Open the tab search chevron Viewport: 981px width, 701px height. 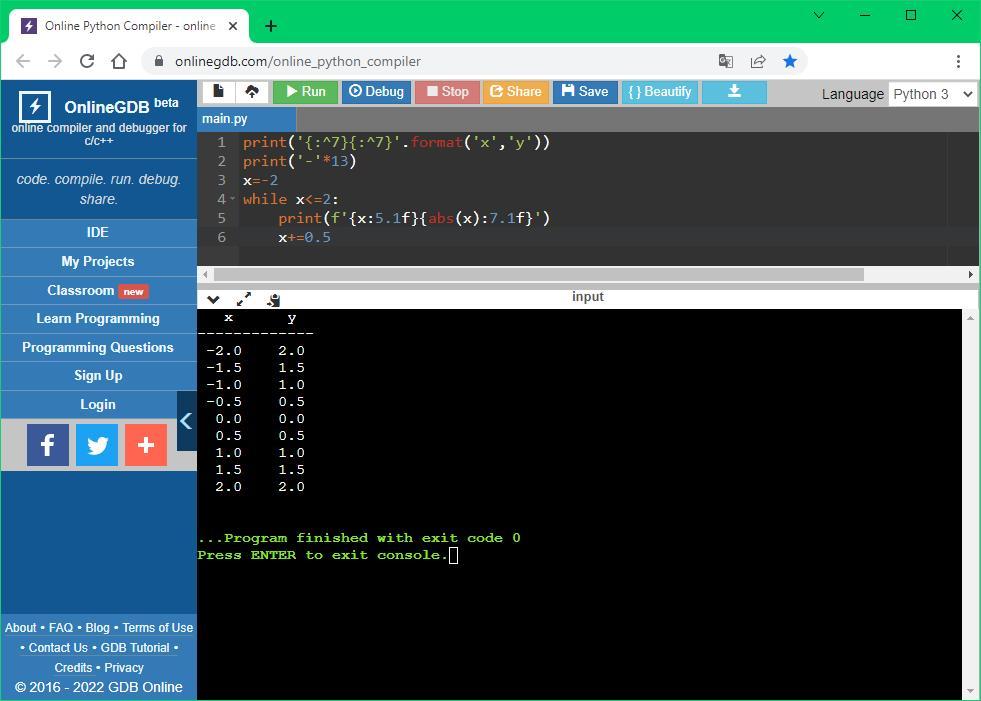pos(818,15)
